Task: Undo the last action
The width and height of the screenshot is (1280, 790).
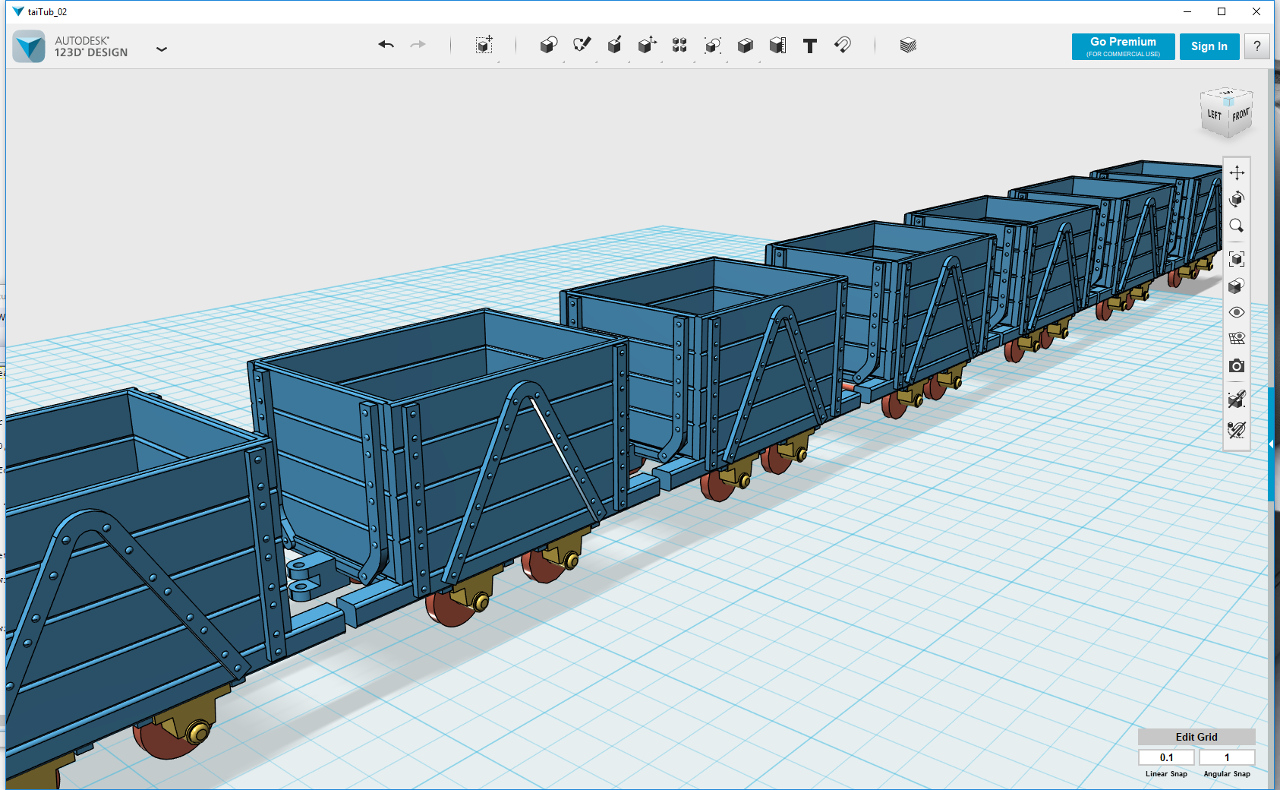Action: pos(386,45)
